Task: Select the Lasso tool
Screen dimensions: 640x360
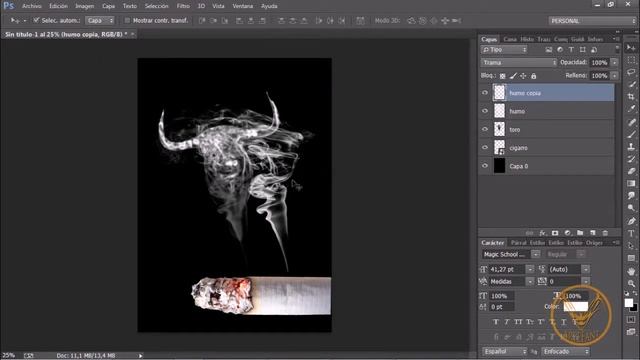Action: (631, 72)
